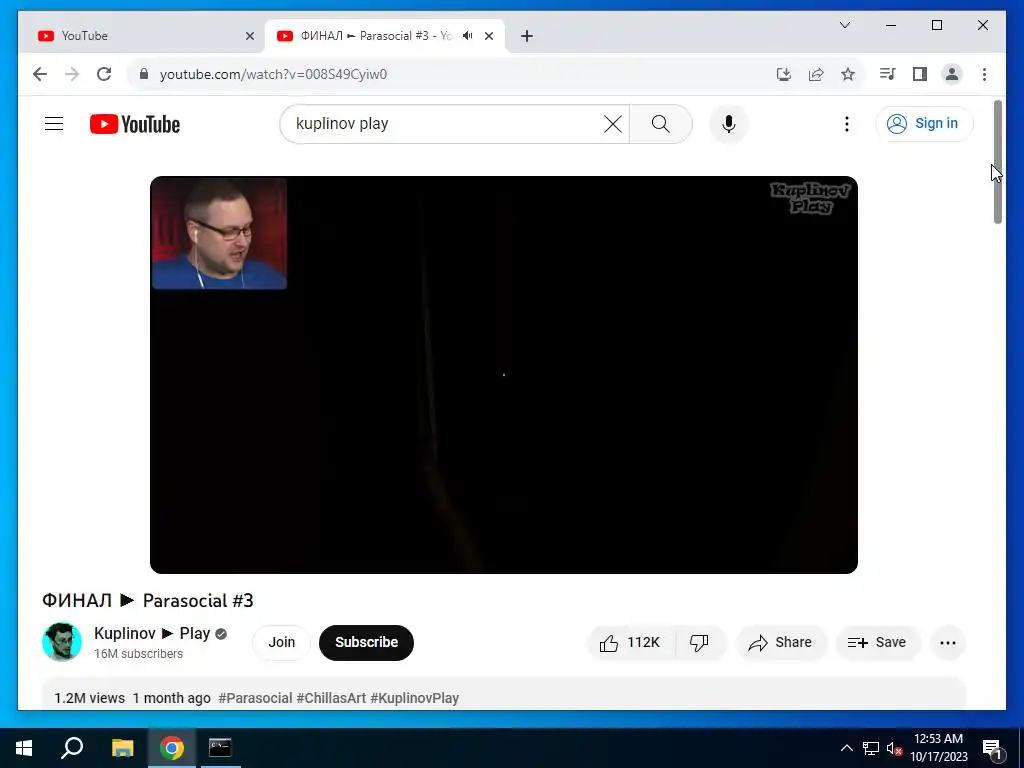The image size is (1024, 768).
Task: Go to YouTube home via logo
Action: coord(135,124)
